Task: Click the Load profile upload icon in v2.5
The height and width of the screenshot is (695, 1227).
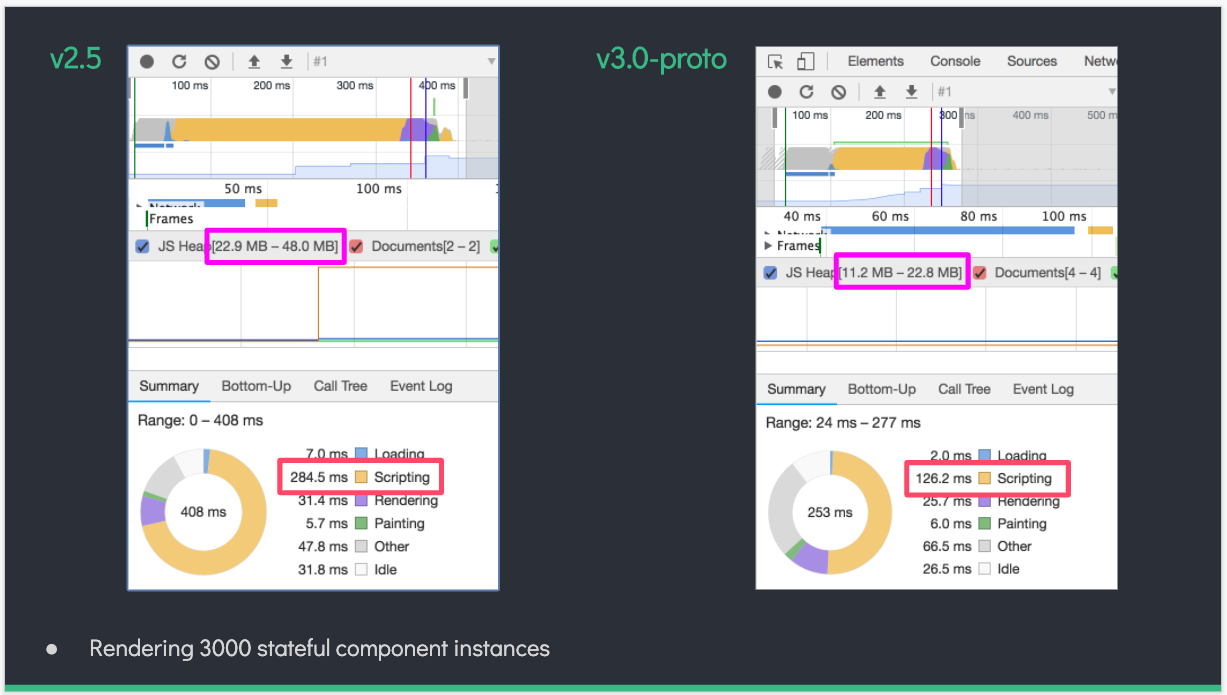Action: [254, 61]
